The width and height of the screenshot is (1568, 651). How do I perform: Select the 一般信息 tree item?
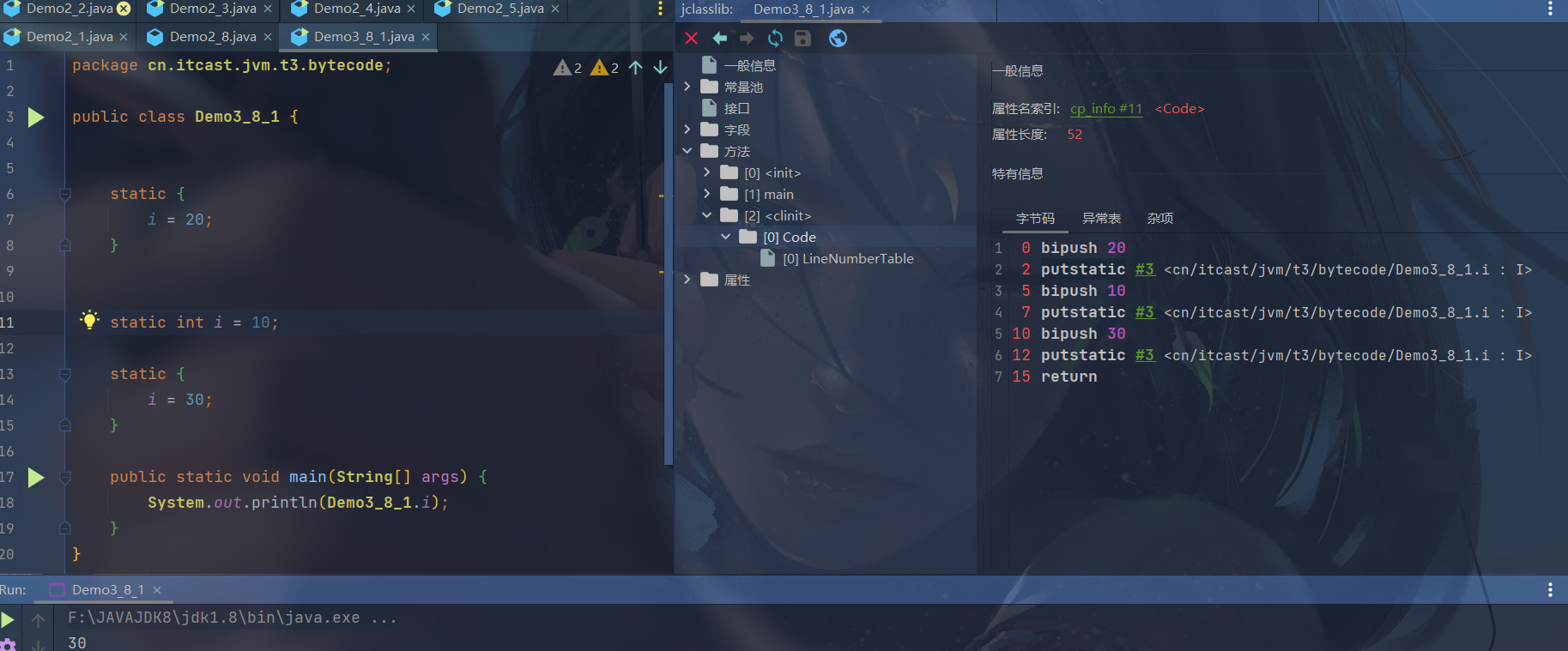[749, 66]
